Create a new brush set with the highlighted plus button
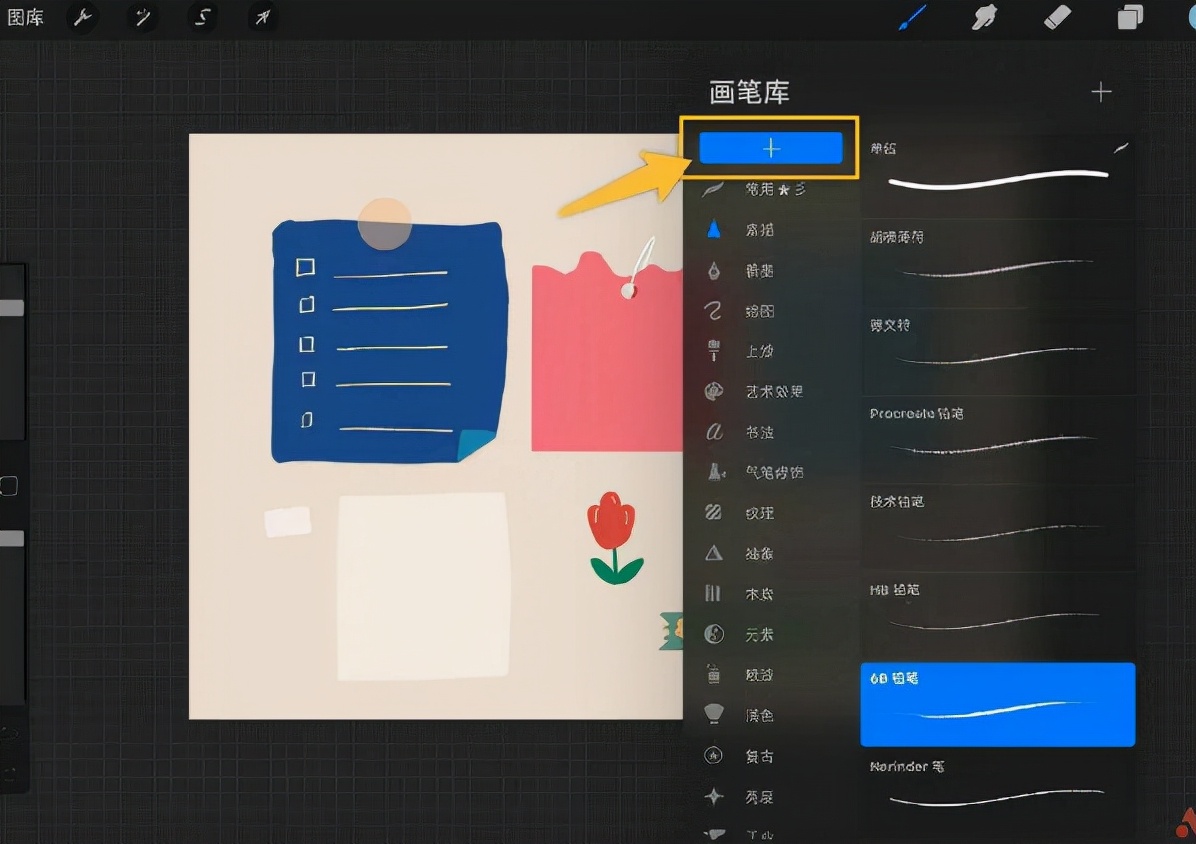Viewport: 1196px width, 844px height. 770,148
